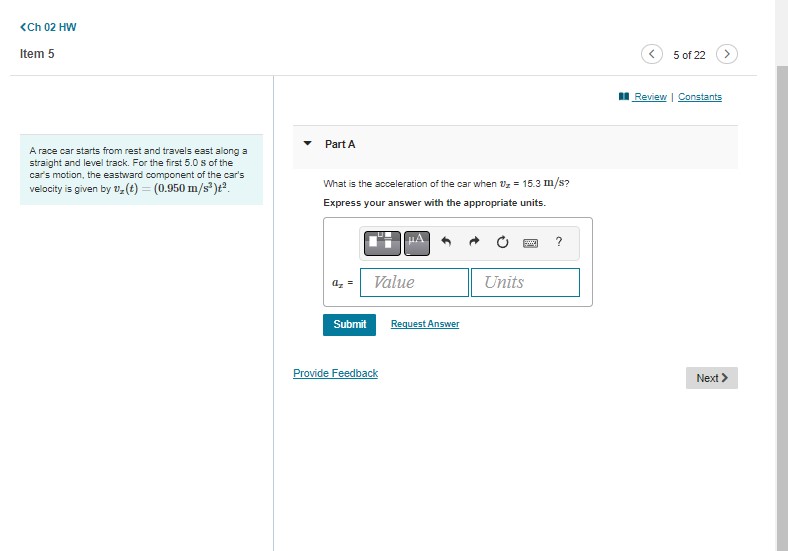Go to next item circular arrow
Screen dimensions: 788x551
tap(727, 54)
